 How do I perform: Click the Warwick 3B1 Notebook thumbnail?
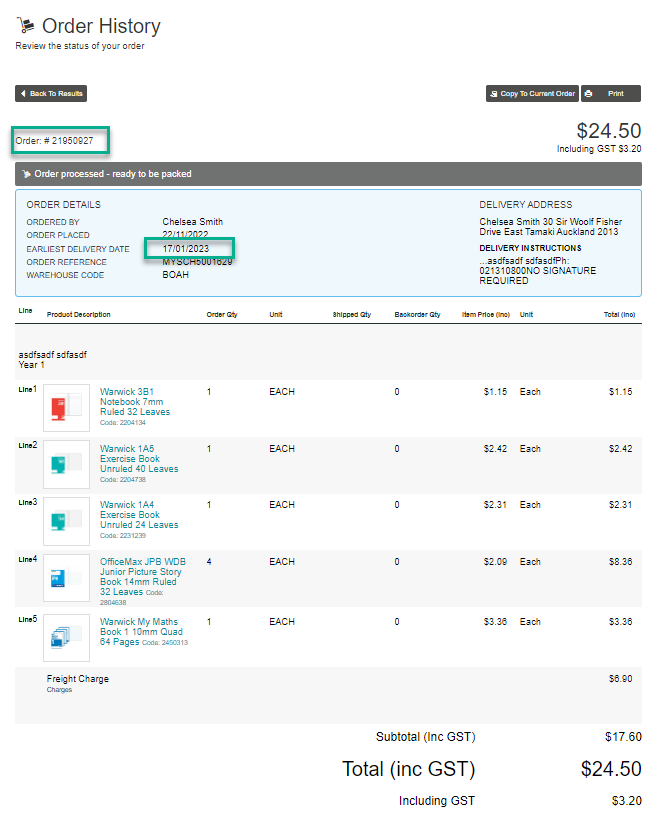click(66, 408)
